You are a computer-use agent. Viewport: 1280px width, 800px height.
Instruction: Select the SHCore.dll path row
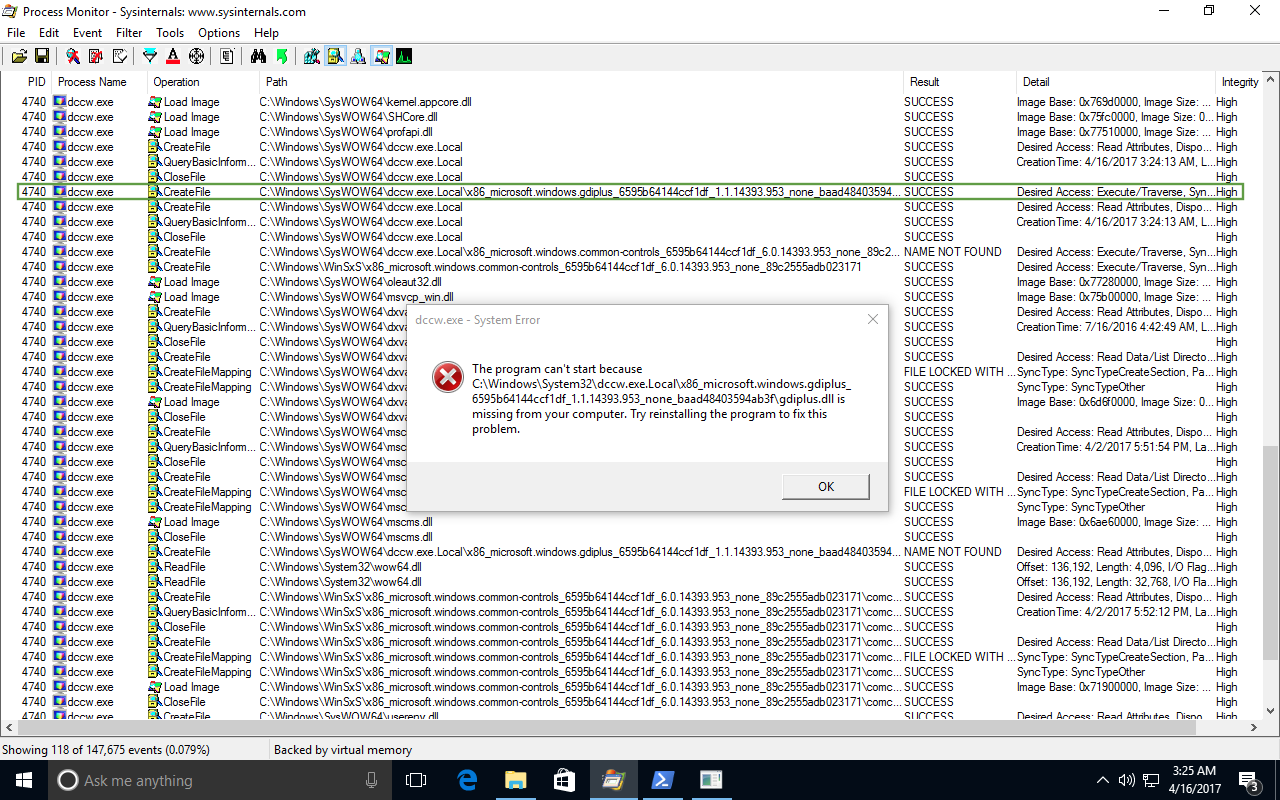click(x=630, y=117)
